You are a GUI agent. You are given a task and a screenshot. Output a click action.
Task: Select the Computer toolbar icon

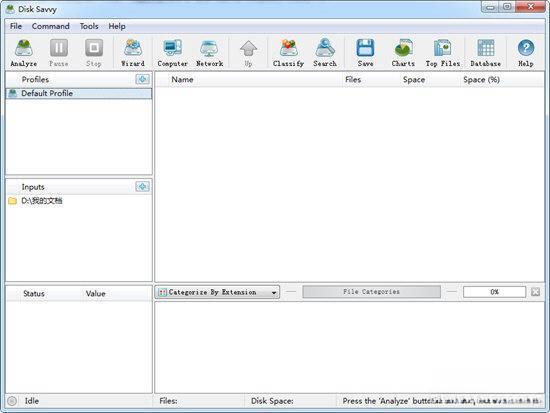pyautogui.click(x=173, y=53)
